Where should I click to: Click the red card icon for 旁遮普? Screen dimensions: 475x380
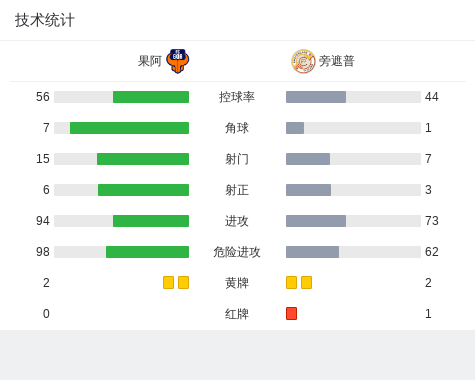tap(291, 314)
